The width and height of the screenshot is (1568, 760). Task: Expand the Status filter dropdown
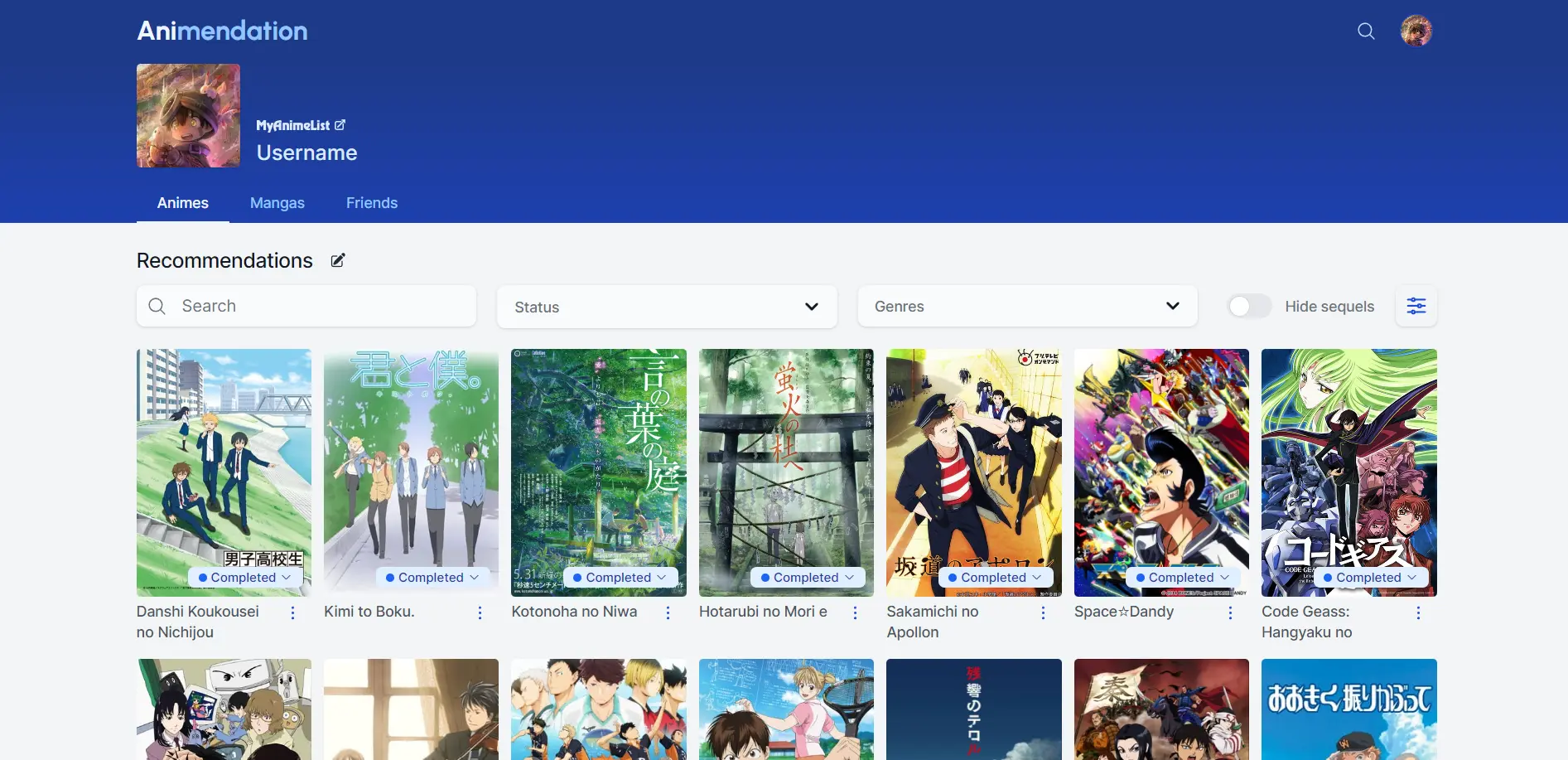667,307
